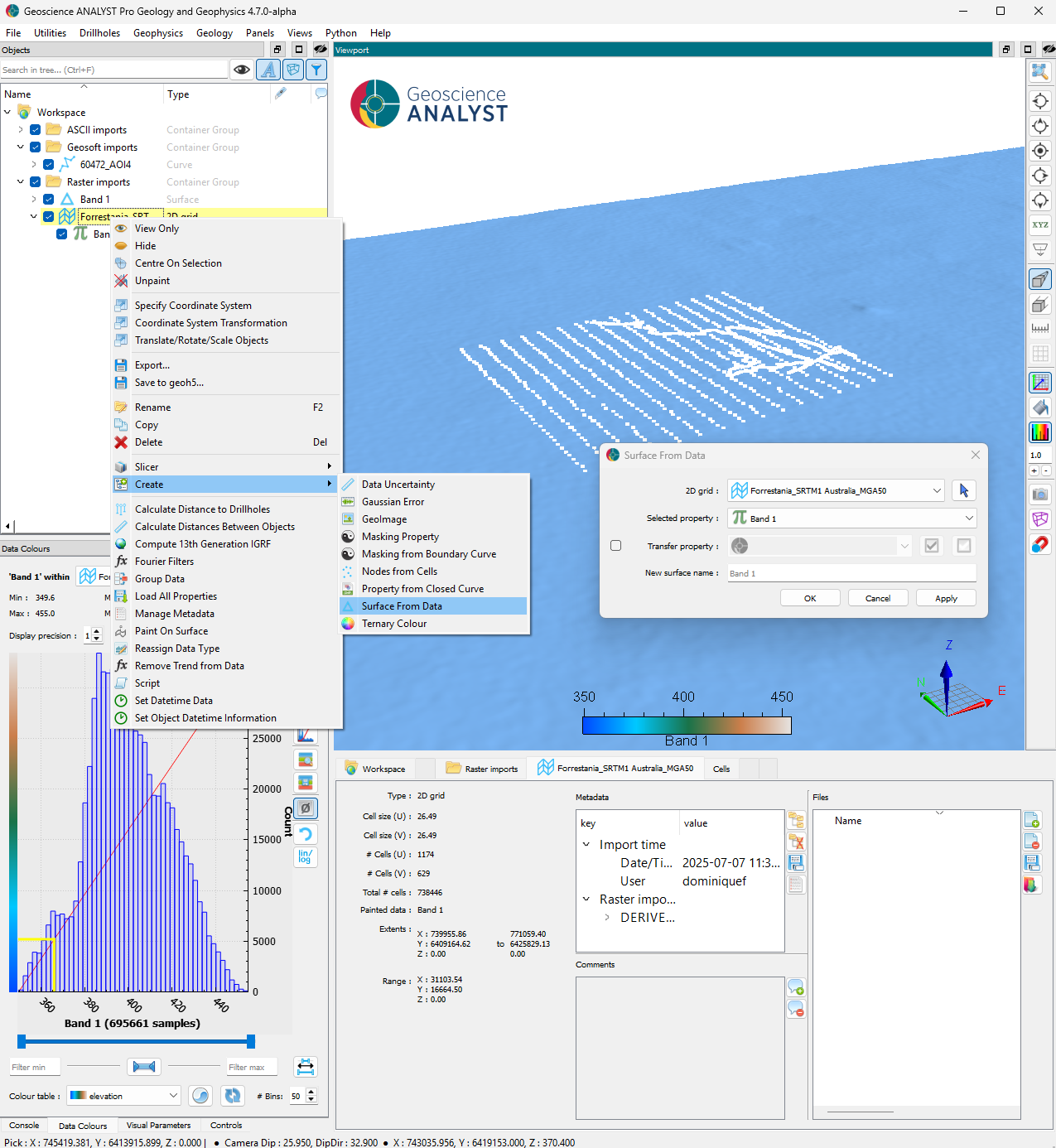
Task: Expand the ASCII imports tree node
Action: coord(21,130)
